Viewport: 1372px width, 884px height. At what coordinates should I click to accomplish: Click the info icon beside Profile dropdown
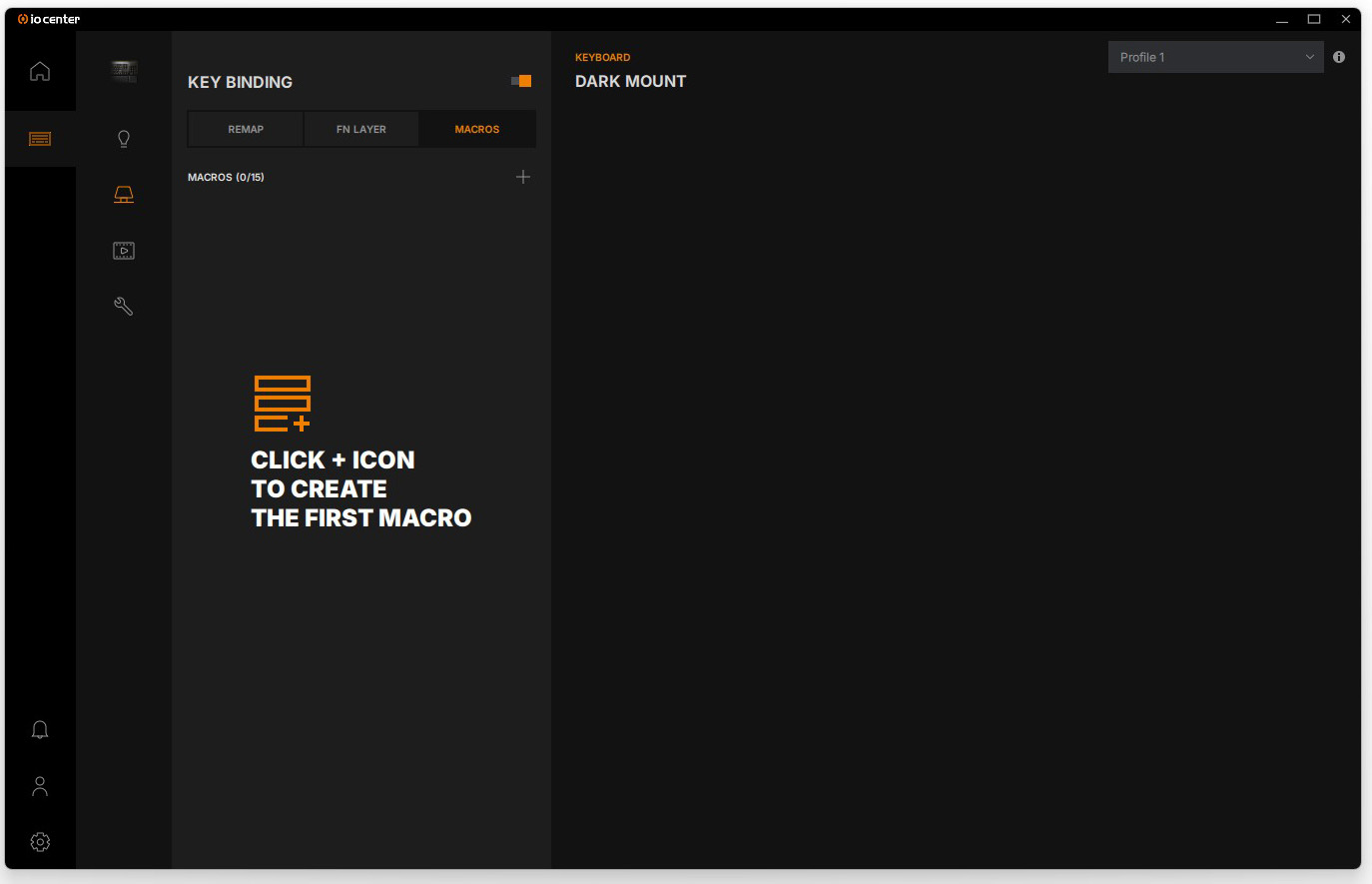(x=1339, y=57)
